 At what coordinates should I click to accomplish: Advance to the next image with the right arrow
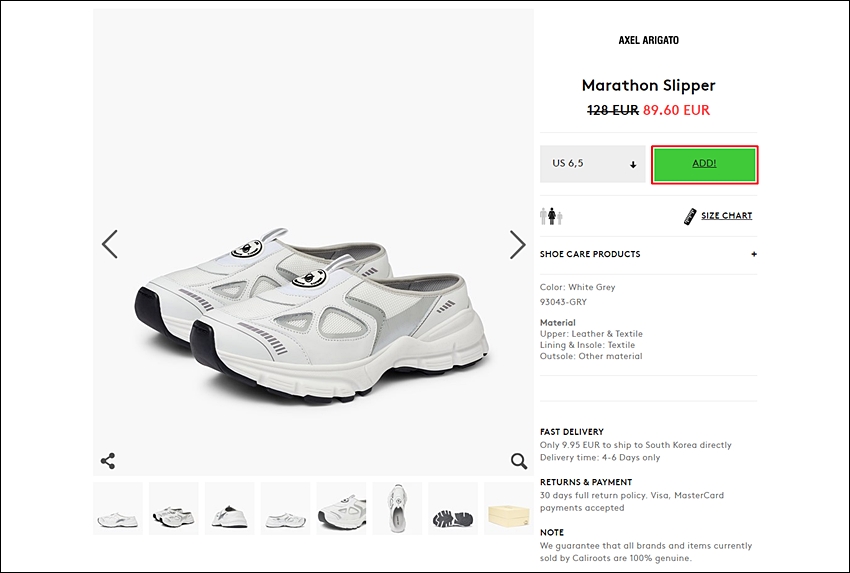pyautogui.click(x=518, y=244)
